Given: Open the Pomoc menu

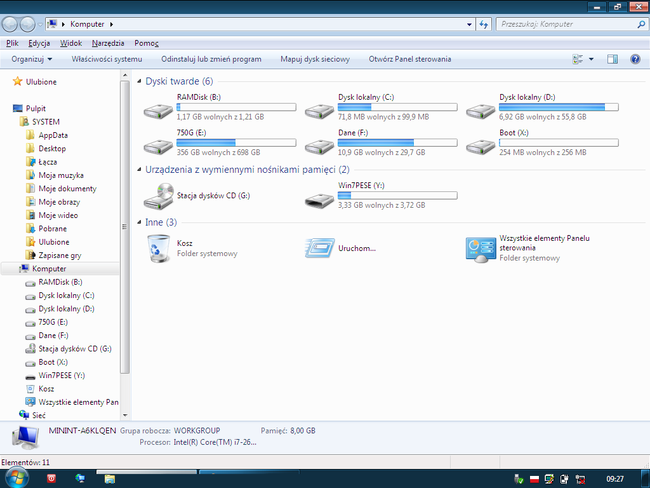Looking at the screenshot, I should [146, 43].
